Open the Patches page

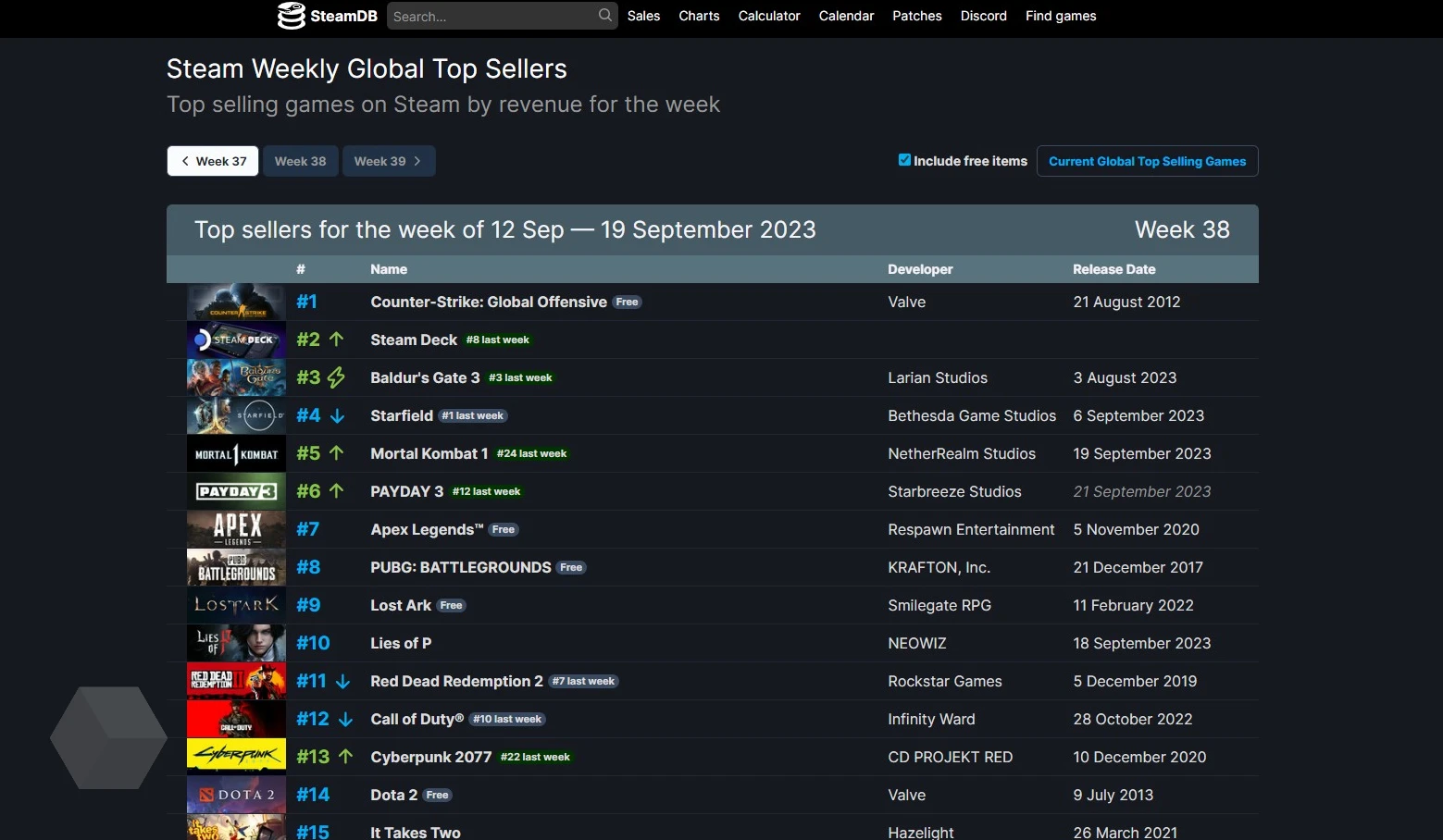pyautogui.click(x=917, y=16)
